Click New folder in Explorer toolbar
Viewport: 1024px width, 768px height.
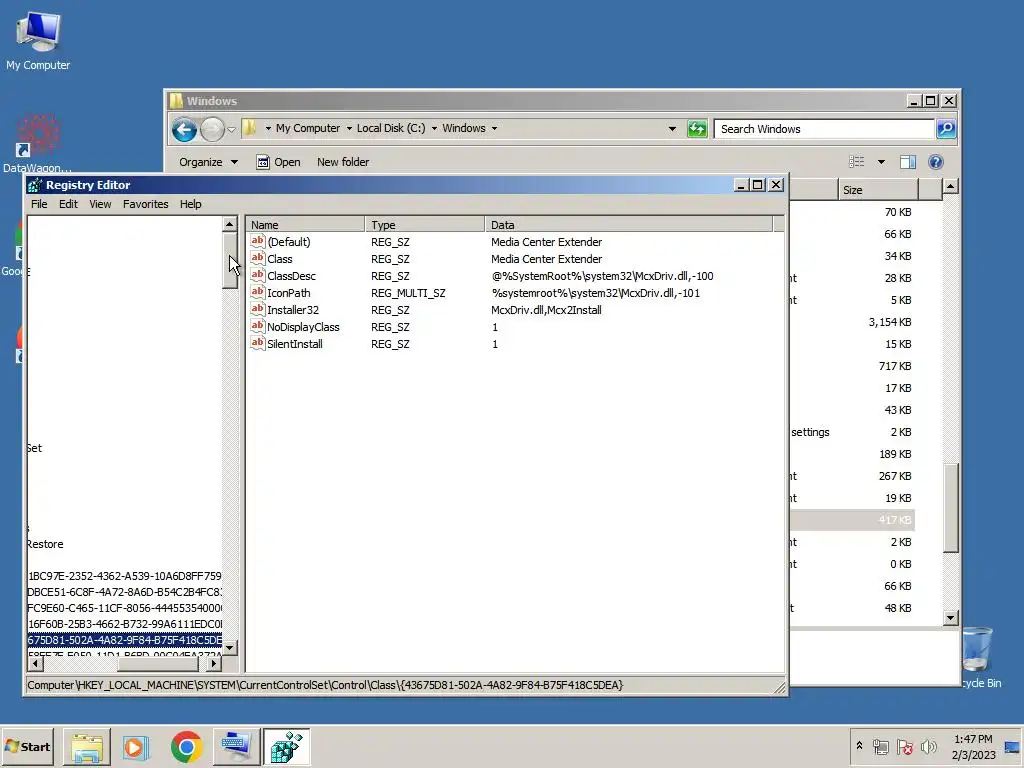(343, 162)
